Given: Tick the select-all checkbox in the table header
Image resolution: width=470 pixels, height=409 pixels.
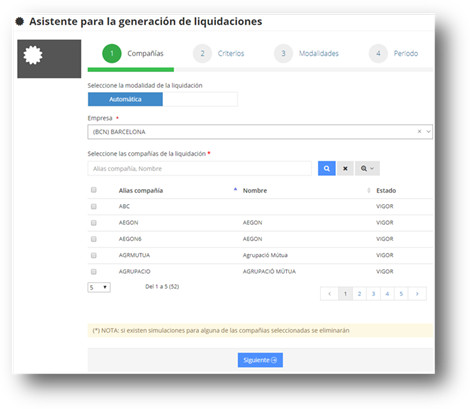Looking at the screenshot, I should click(94, 190).
